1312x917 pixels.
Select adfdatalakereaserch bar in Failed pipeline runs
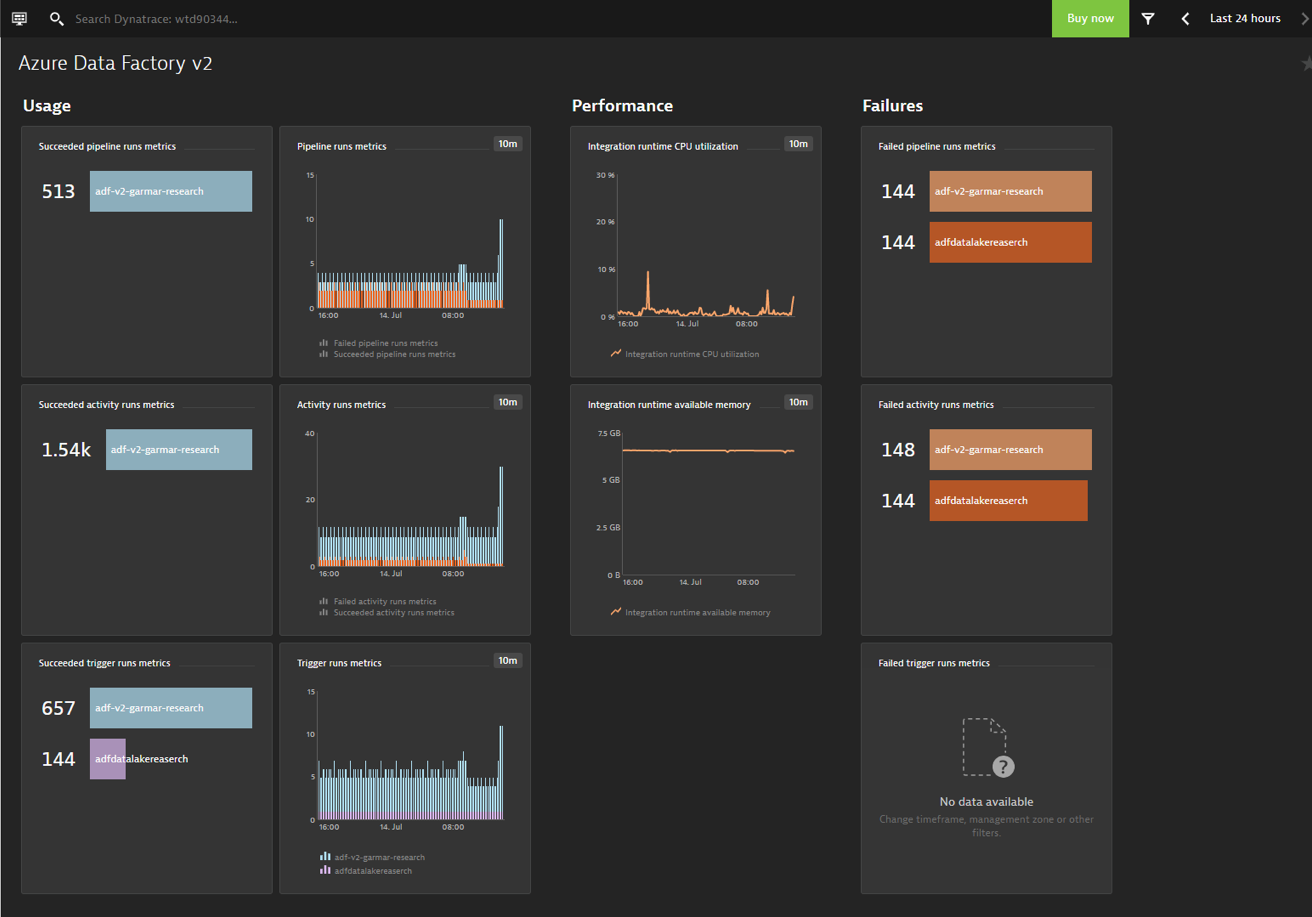click(x=1010, y=242)
